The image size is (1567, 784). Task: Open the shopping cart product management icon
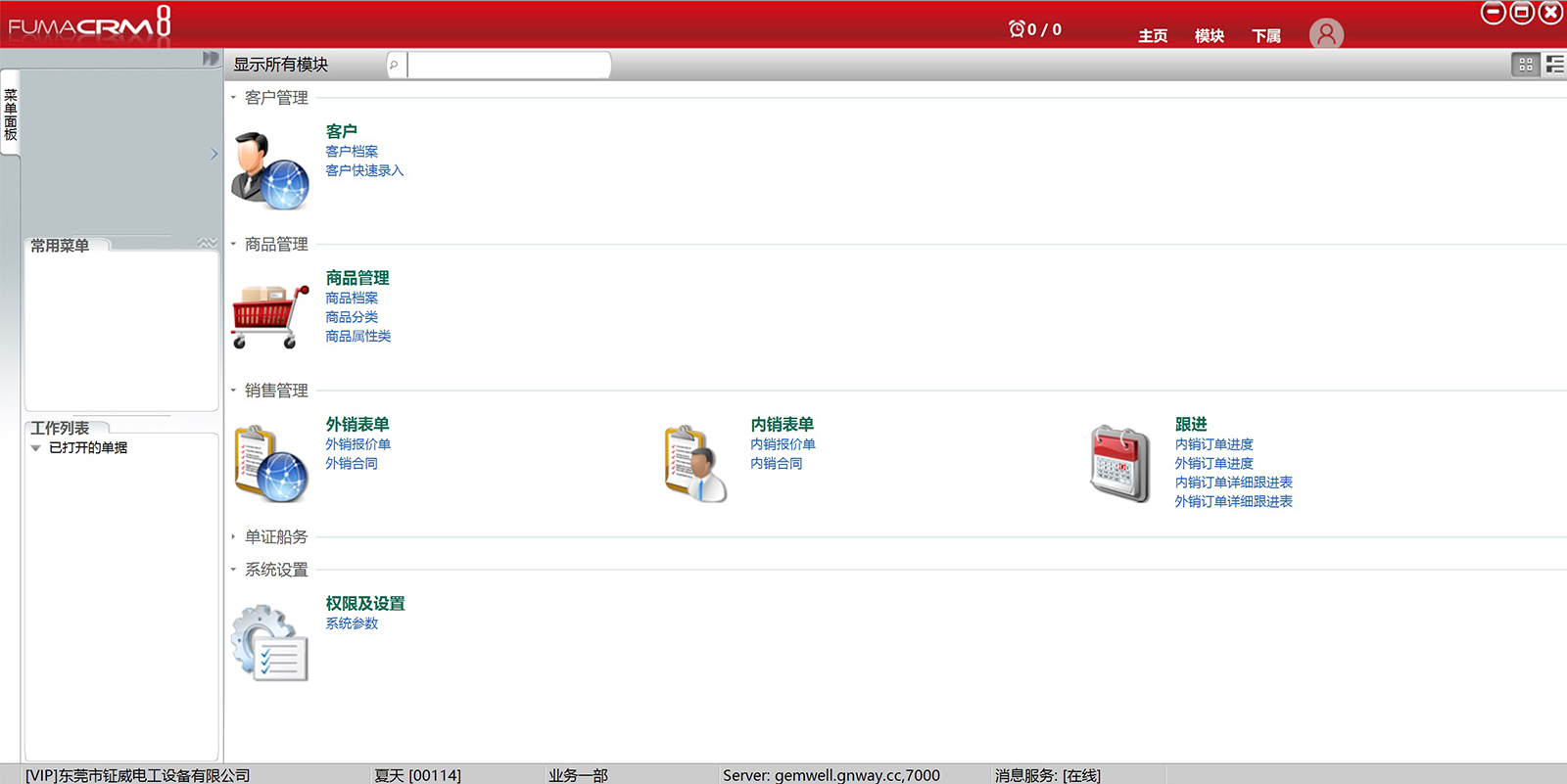(270, 316)
